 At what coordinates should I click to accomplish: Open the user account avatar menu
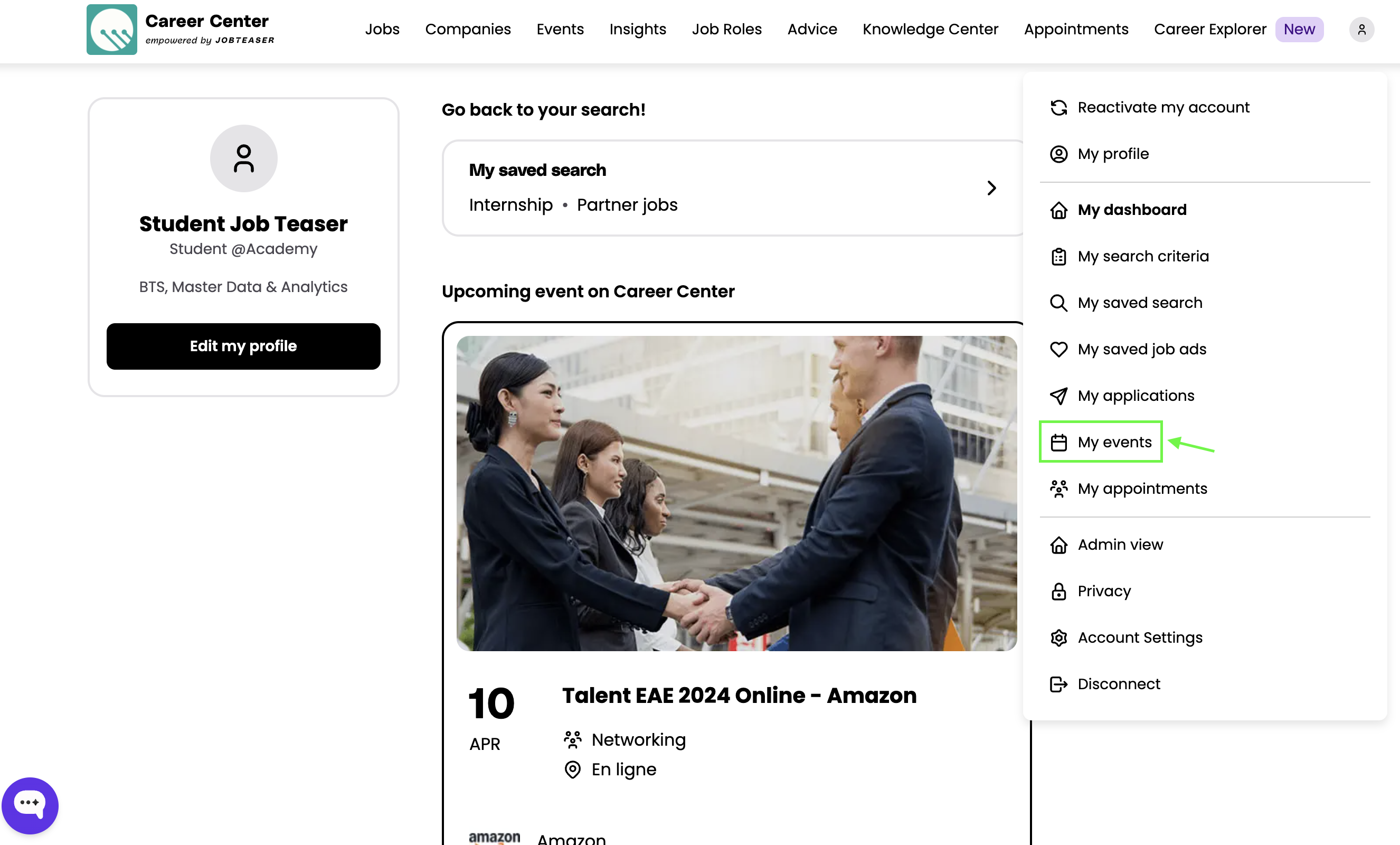(x=1361, y=30)
